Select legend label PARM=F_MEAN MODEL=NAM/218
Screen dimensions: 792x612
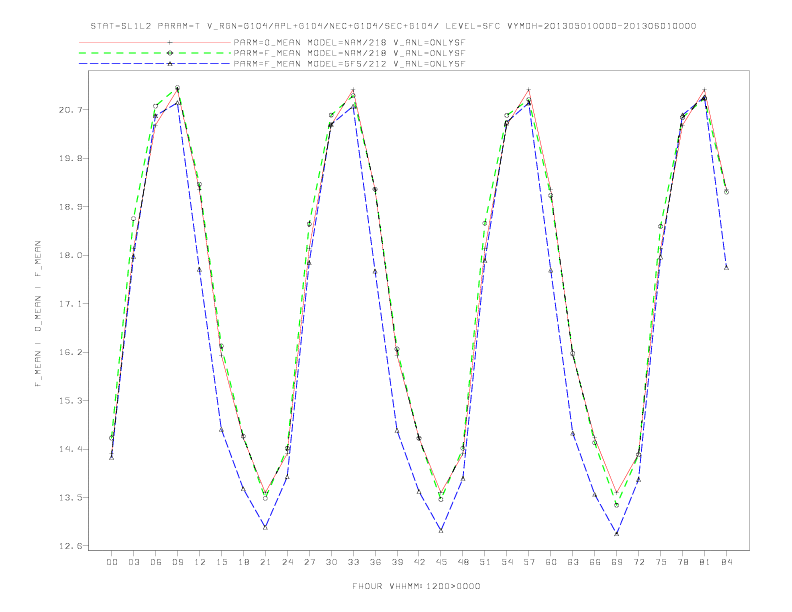point(349,53)
